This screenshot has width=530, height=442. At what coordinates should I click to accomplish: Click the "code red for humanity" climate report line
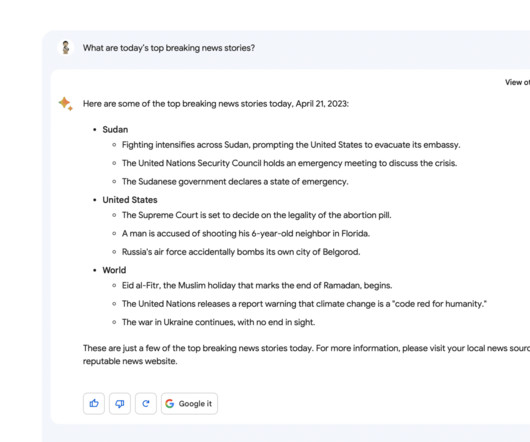304,304
